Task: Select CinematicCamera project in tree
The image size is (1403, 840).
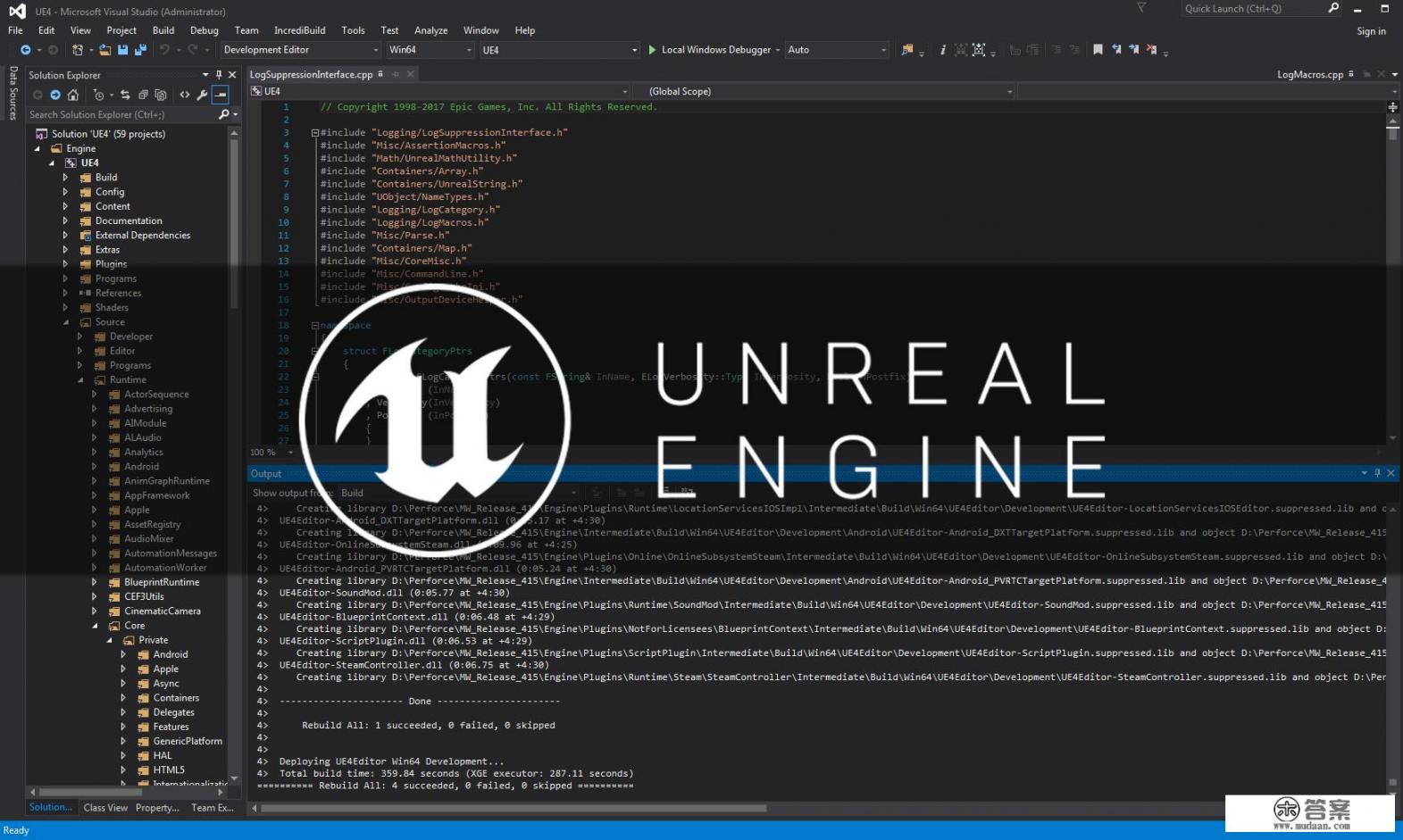Action: [x=162, y=611]
